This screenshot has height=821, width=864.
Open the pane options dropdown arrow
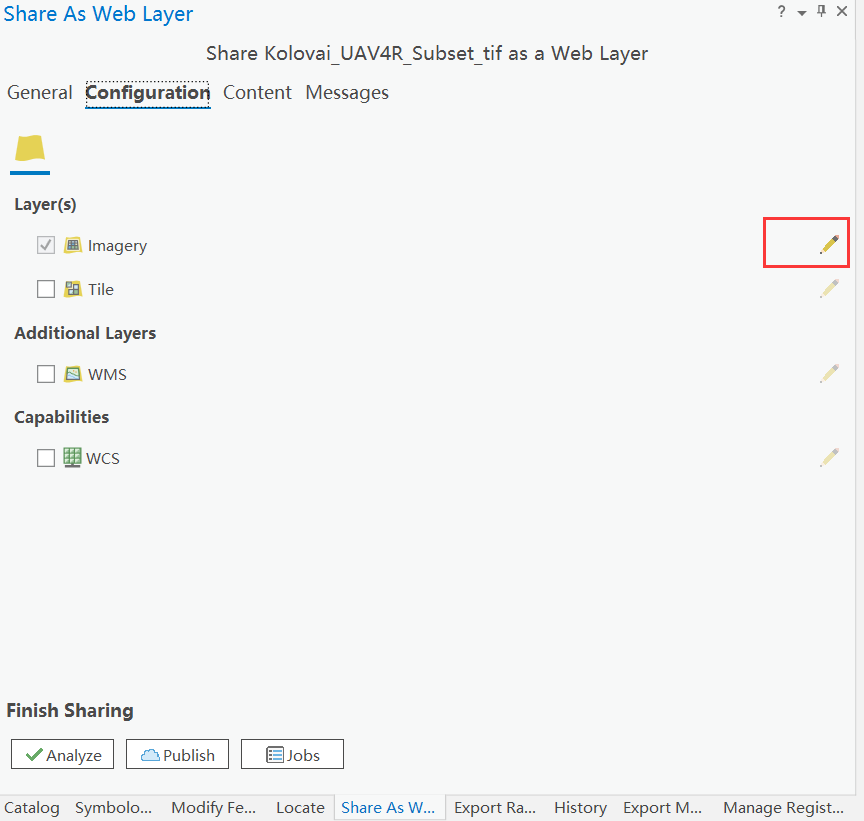pyautogui.click(x=800, y=11)
